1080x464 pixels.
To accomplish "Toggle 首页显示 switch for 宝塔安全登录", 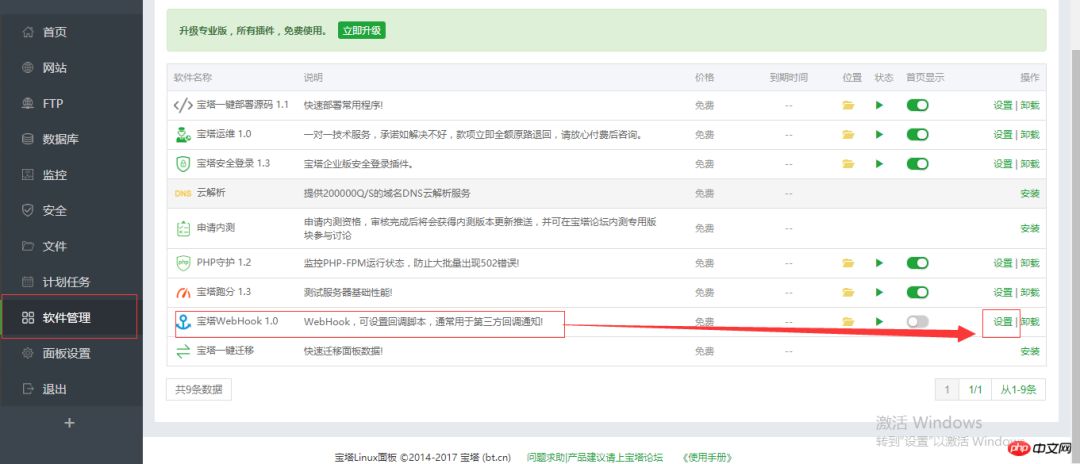I will (x=917, y=164).
